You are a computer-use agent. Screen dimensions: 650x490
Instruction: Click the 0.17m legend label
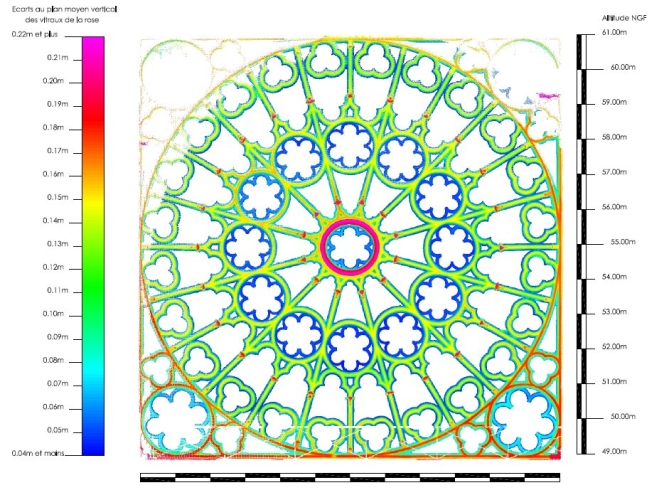[x=58, y=150]
